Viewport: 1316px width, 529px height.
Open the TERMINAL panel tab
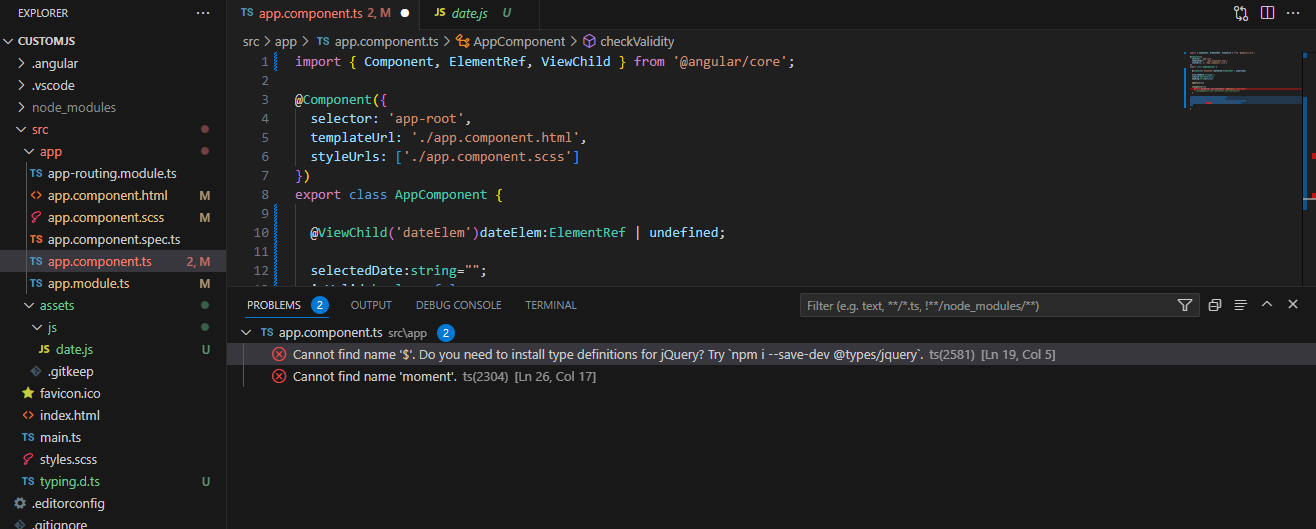[551, 305]
